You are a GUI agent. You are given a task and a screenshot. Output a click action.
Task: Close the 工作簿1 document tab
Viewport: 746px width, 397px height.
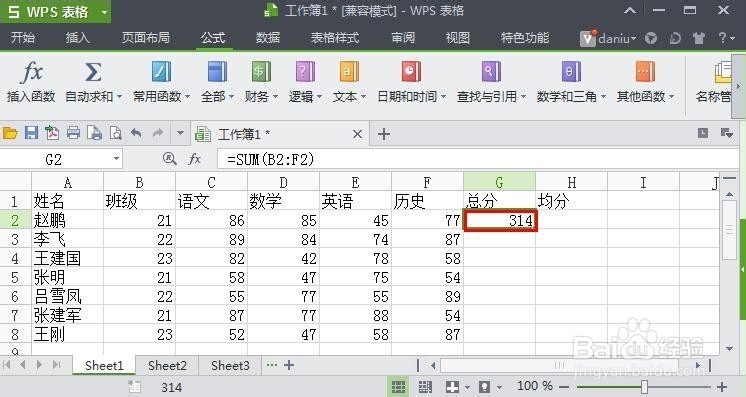click(357, 135)
